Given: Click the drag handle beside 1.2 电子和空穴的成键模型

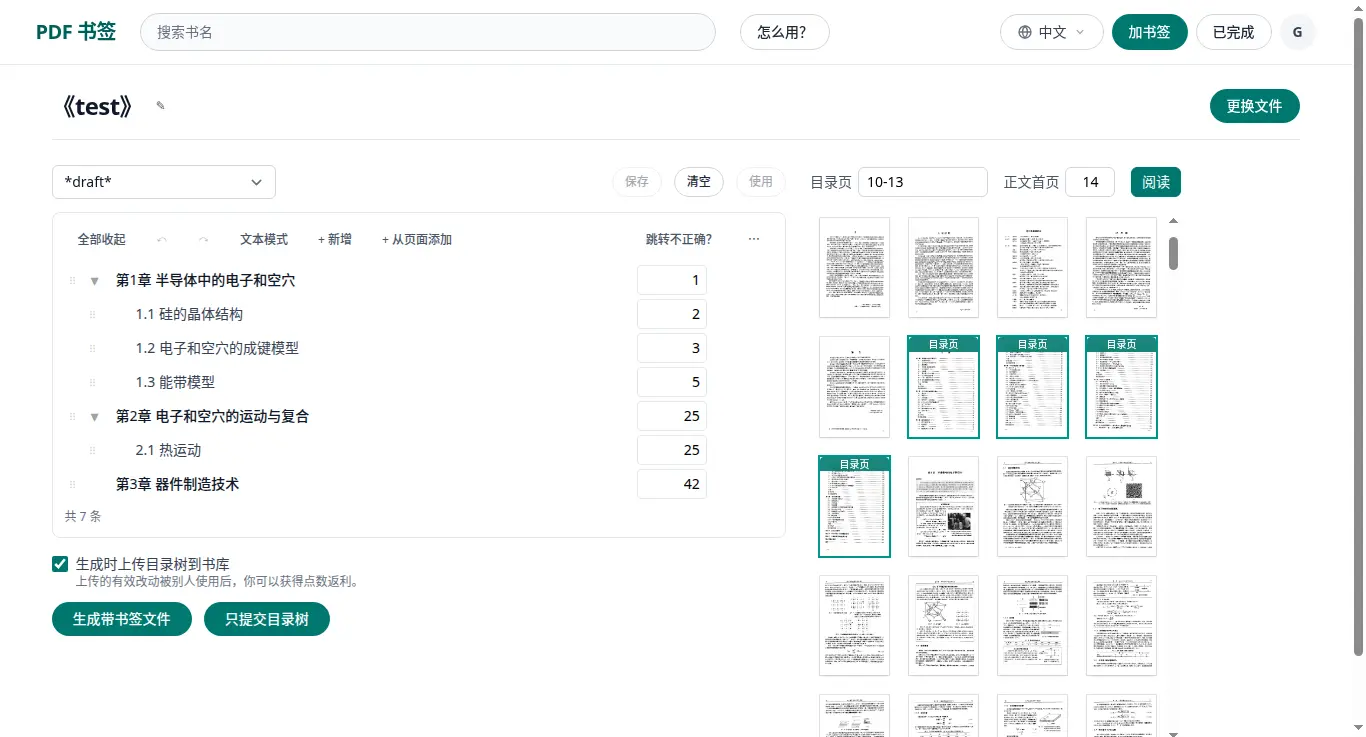Looking at the screenshot, I should (x=92, y=349).
